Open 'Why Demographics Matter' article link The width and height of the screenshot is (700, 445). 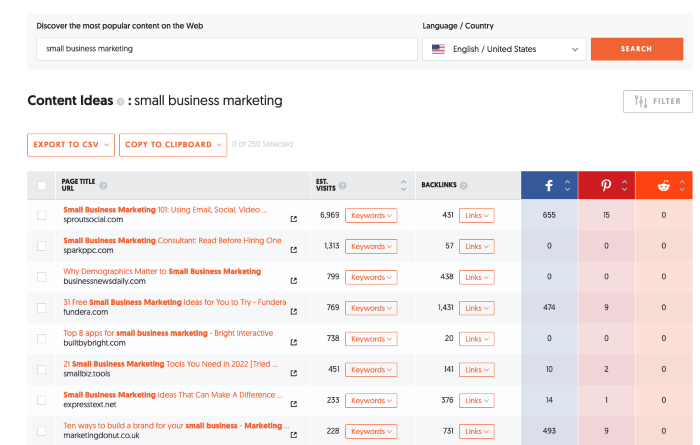pos(162,271)
